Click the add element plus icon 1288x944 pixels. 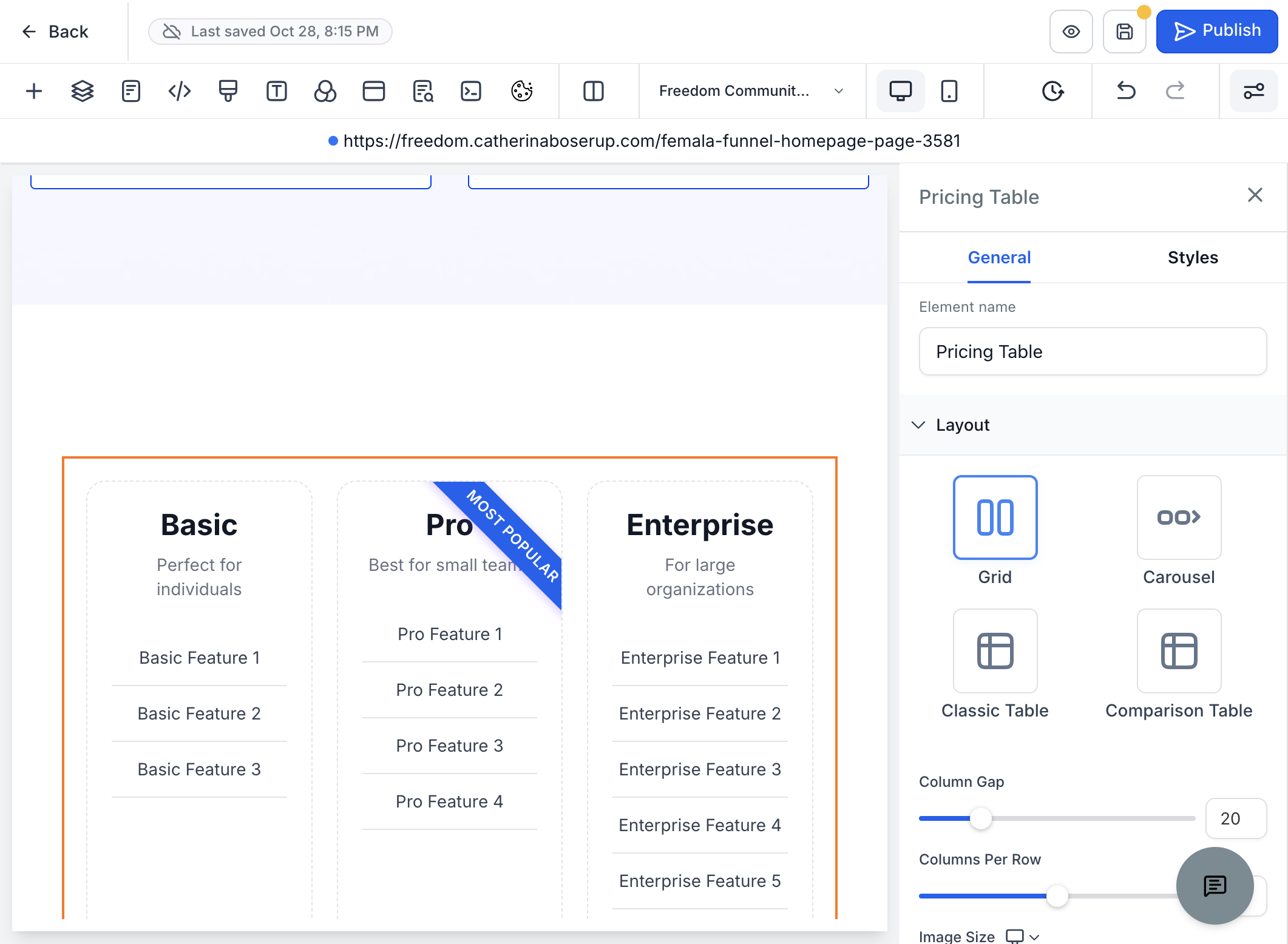(x=34, y=91)
